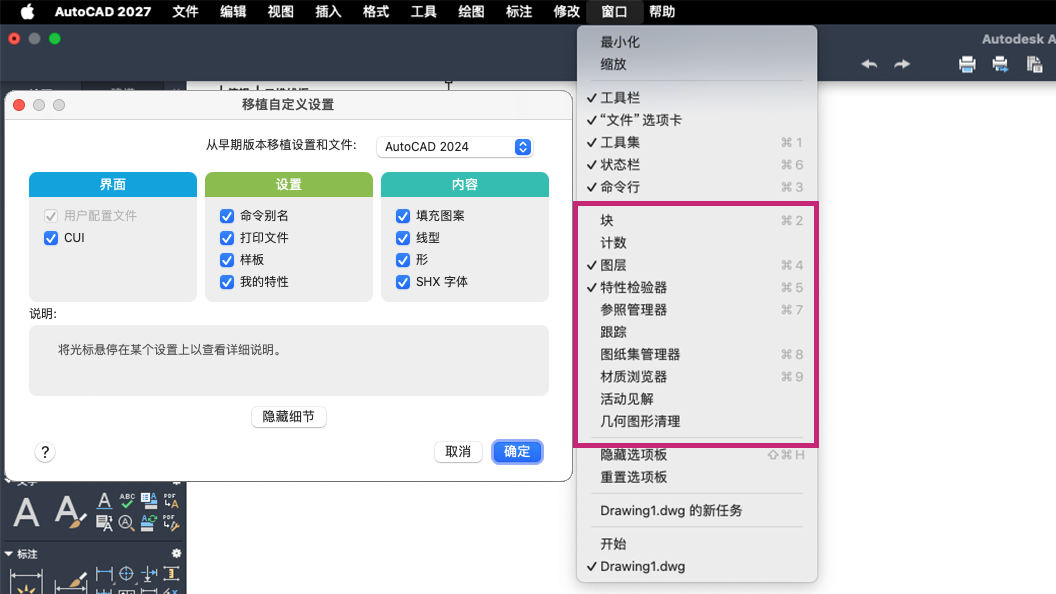Screen dimensions: 1056x594
Task: Click the Print icon in toolbar
Action: (967, 64)
